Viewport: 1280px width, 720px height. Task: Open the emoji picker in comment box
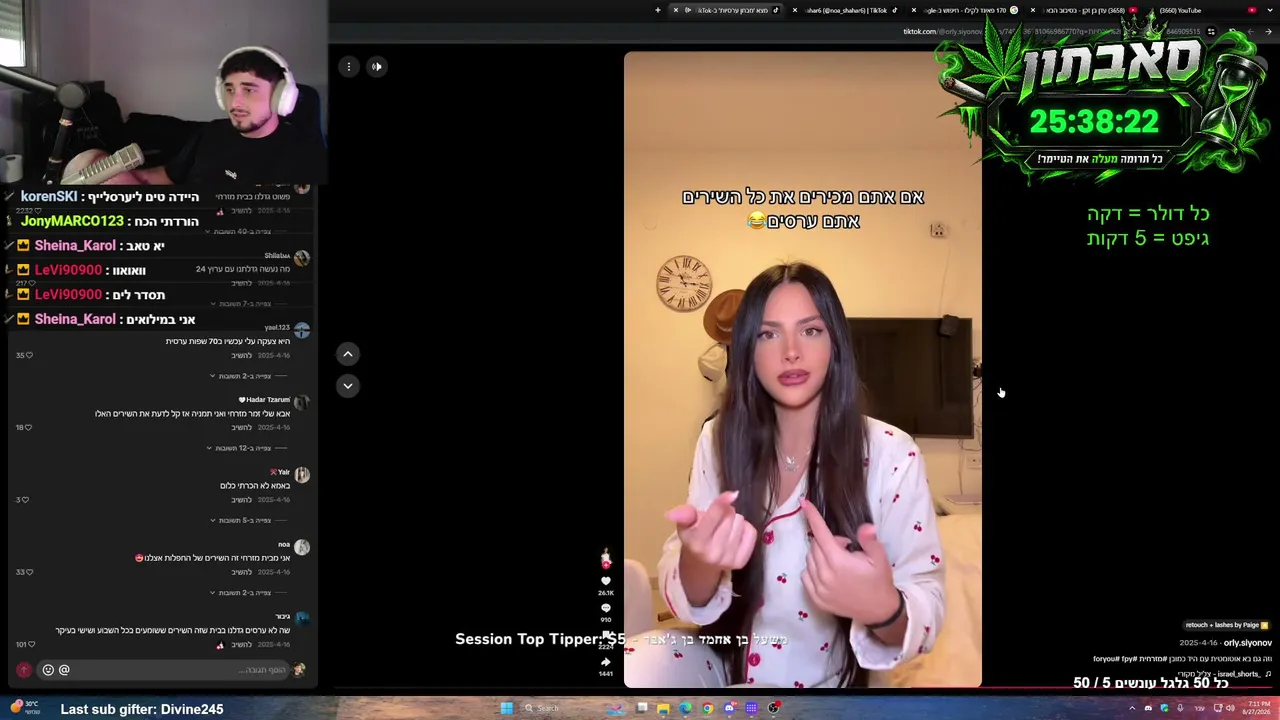pos(48,670)
